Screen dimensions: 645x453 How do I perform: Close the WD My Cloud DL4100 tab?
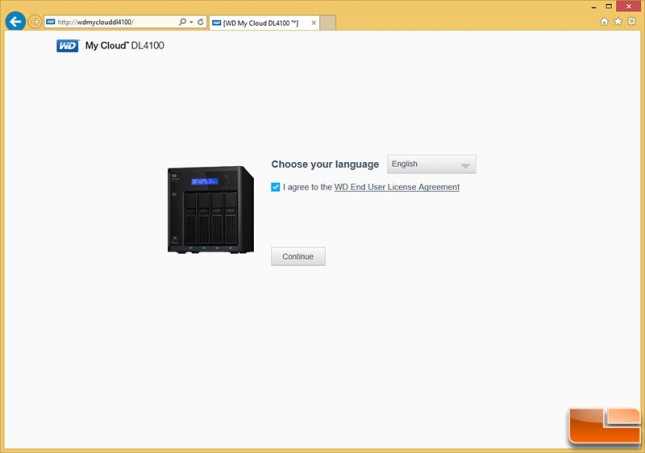point(314,23)
